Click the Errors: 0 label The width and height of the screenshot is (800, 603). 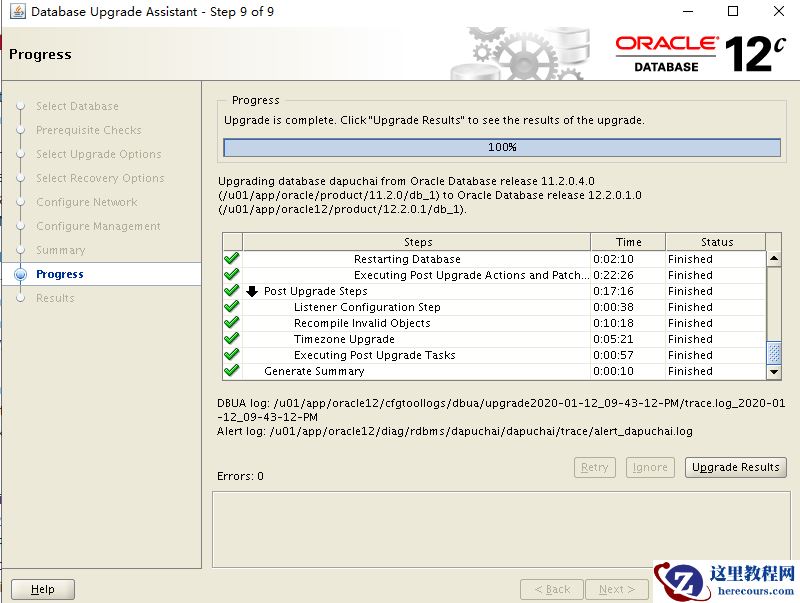tap(240, 476)
